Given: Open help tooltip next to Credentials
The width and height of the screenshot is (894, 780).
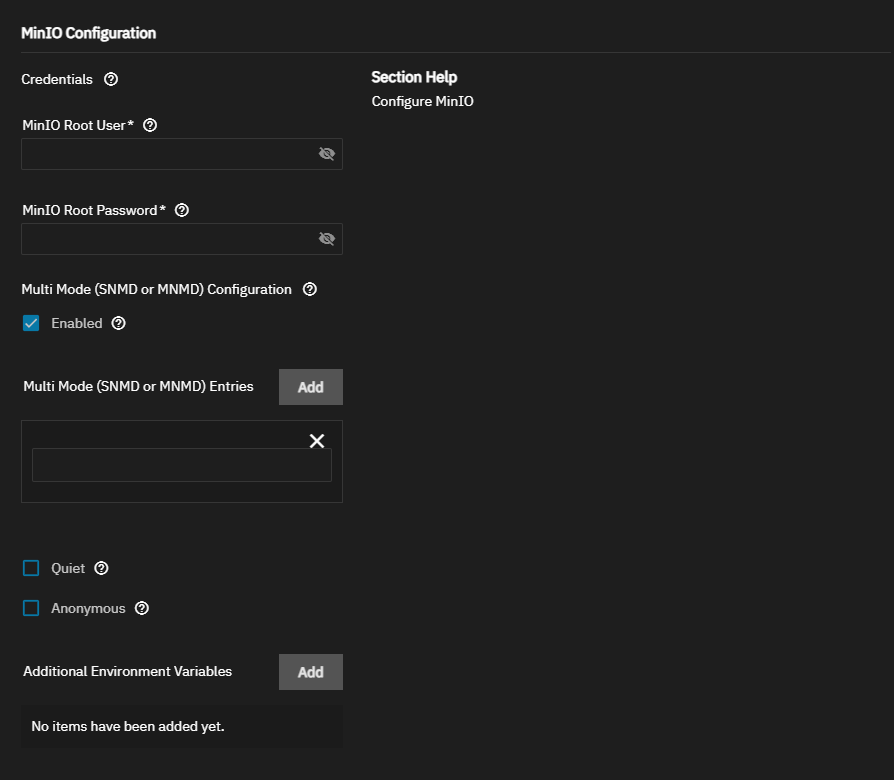Looking at the screenshot, I should (x=111, y=79).
